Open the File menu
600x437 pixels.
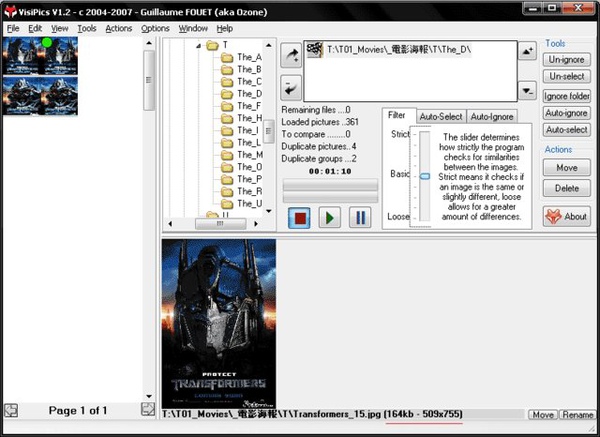click(13, 28)
